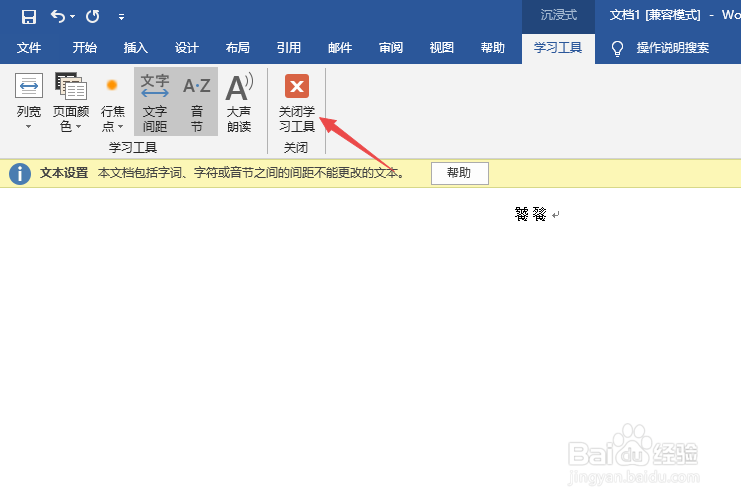This screenshot has width=741, height=503.
Task: Switch to the 开始 tab
Action: (x=85, y=48)
